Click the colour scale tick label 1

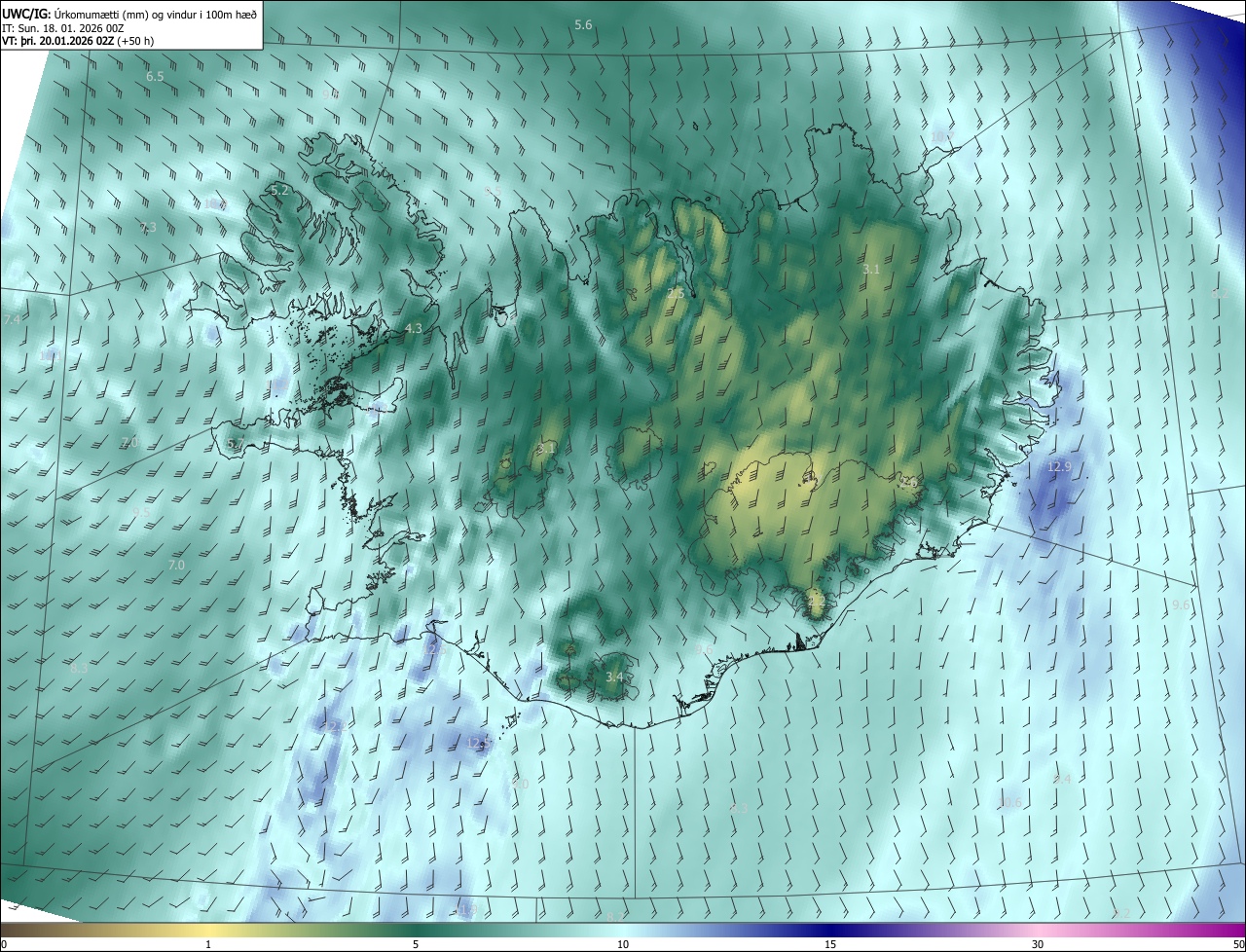(208, 944)
